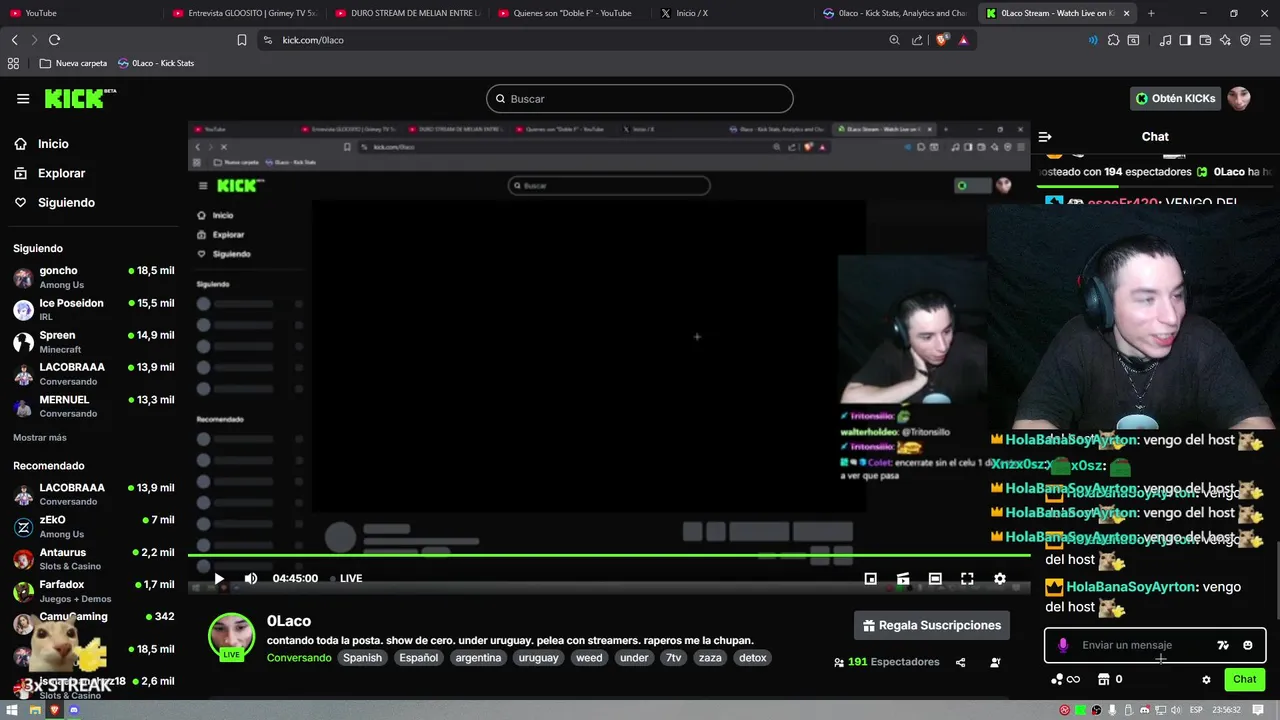Image resolution: width=1280 pixels, height=720 pixels.
Task: Open chat settings gear
Action: tap(1206, 680)
